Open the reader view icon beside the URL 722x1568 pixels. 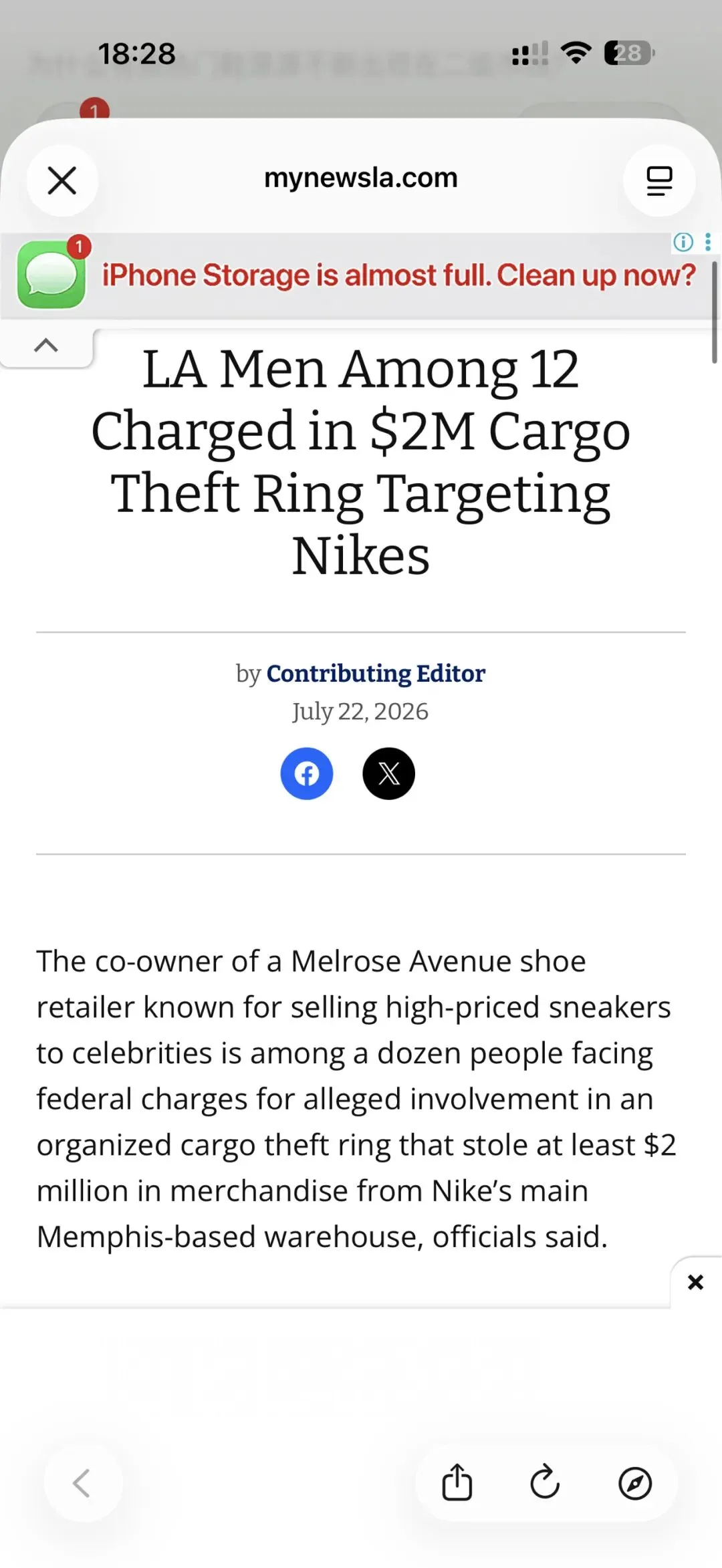coord(659,180)
